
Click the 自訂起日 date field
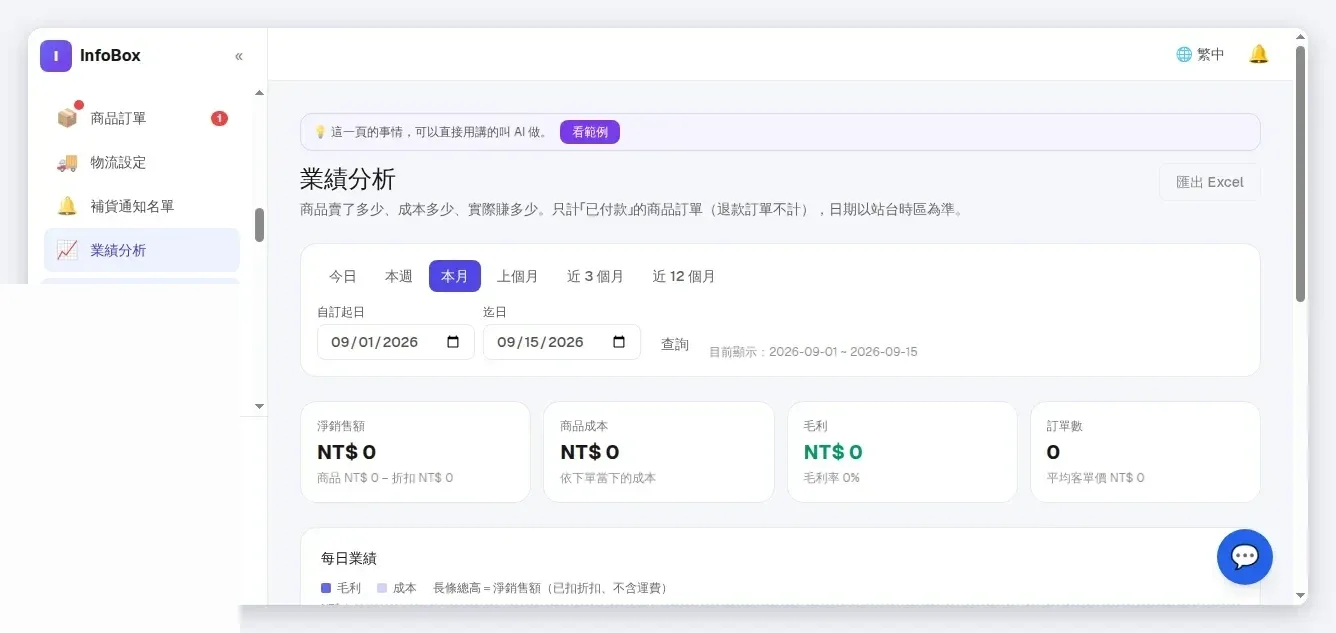[396, 342]
